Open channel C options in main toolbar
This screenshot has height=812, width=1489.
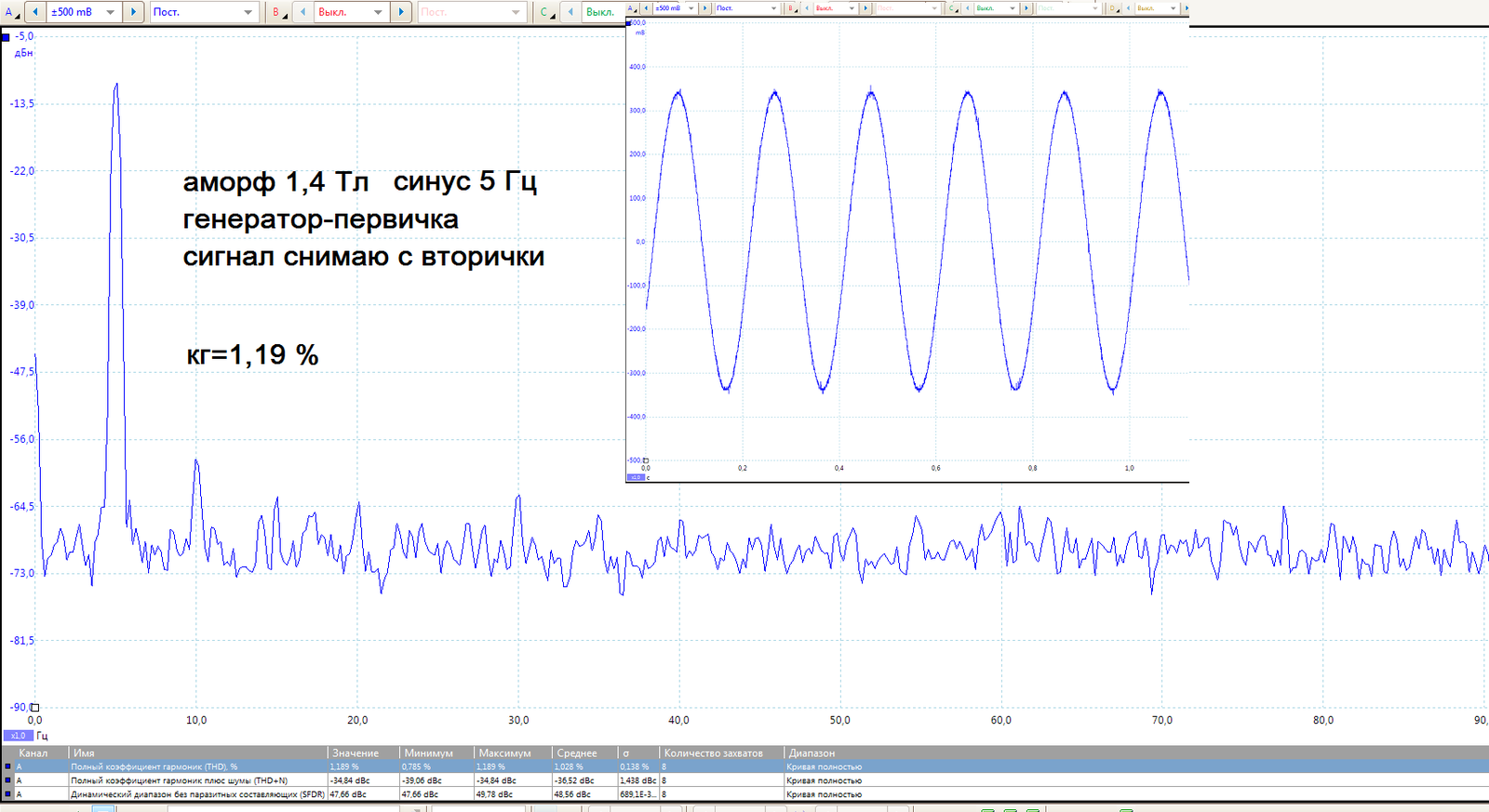[x=545, y=12]
